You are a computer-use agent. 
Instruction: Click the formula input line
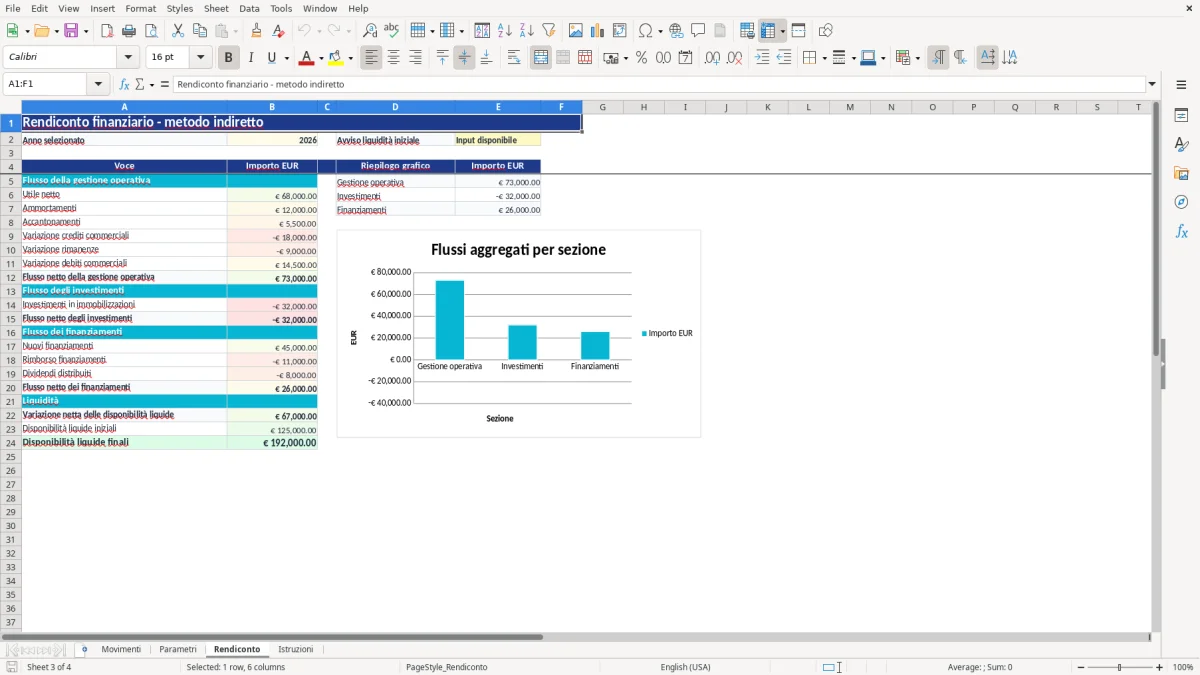pyautogui.click(x=659, y=84)
